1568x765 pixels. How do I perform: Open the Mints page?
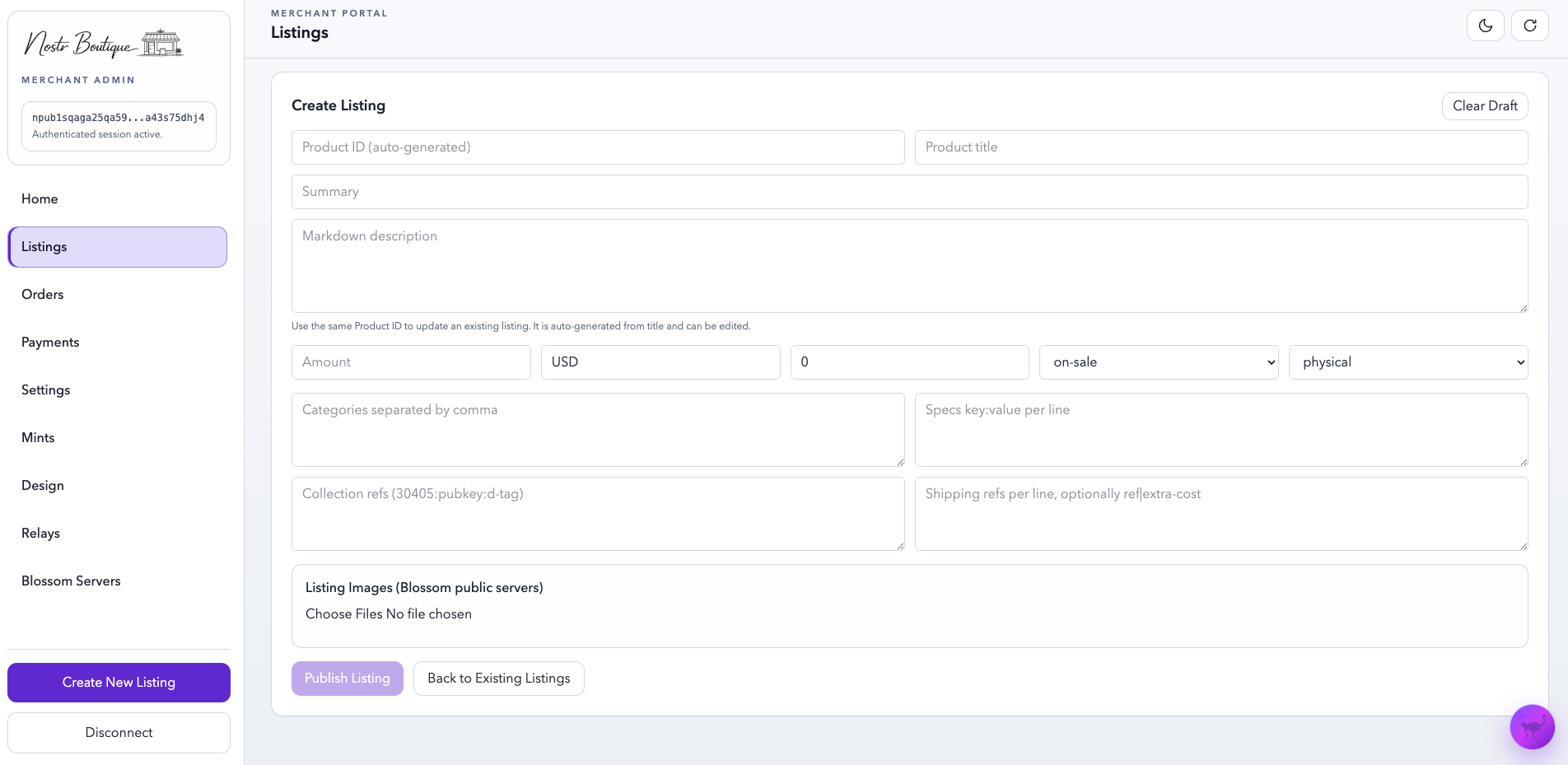[118, 438]
